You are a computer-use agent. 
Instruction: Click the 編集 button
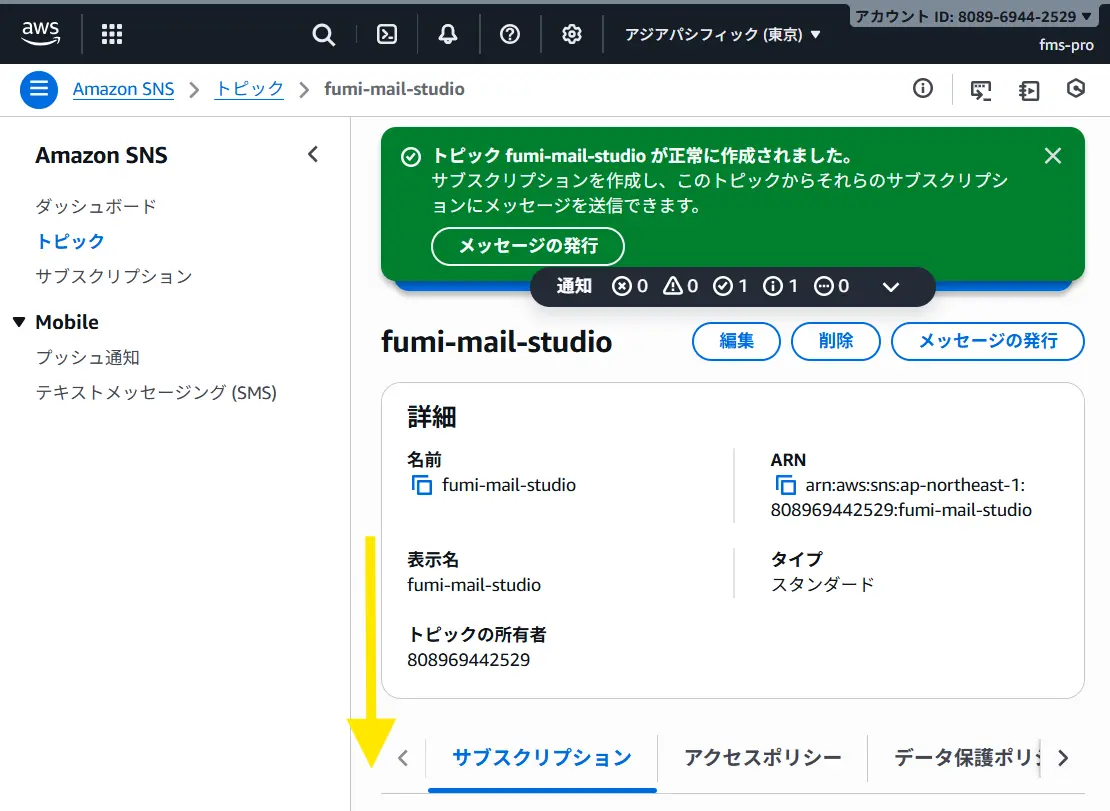[736, 341]
